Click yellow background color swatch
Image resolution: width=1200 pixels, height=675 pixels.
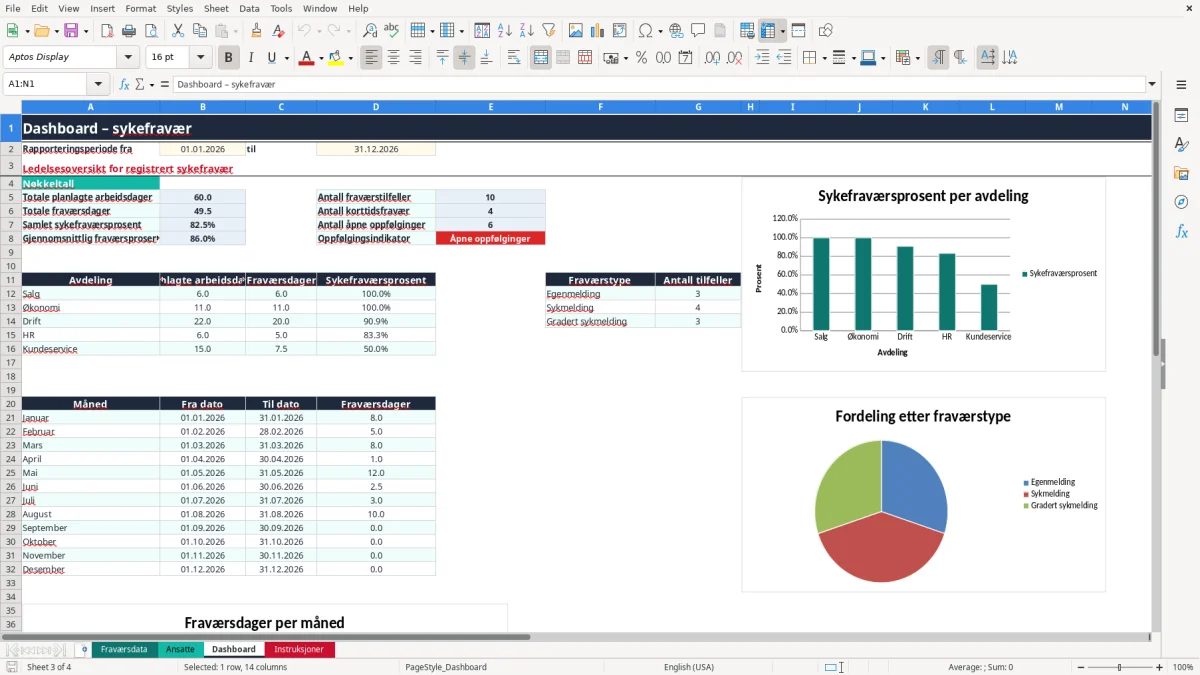pyautogui.click(x=336, y=58)
